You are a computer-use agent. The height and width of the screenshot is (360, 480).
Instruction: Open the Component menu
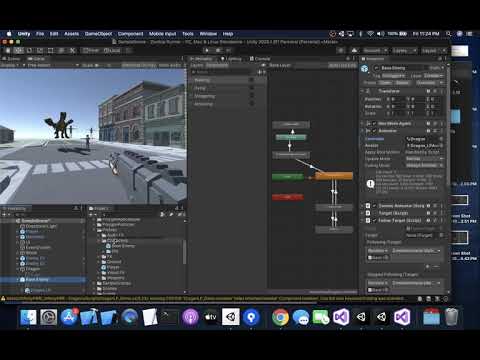(130, 34)
